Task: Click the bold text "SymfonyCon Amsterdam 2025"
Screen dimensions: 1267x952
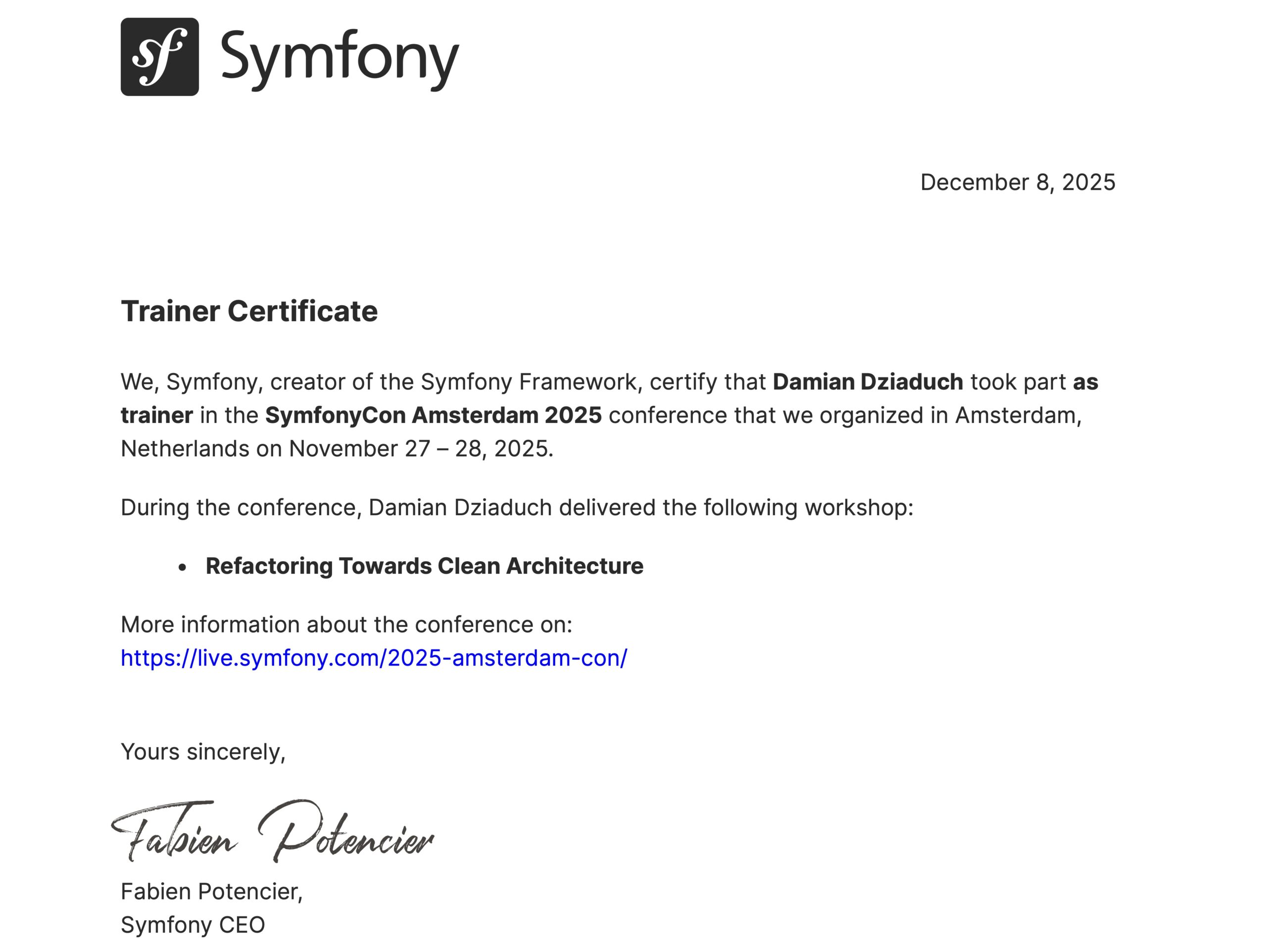Action: [433, 415]
